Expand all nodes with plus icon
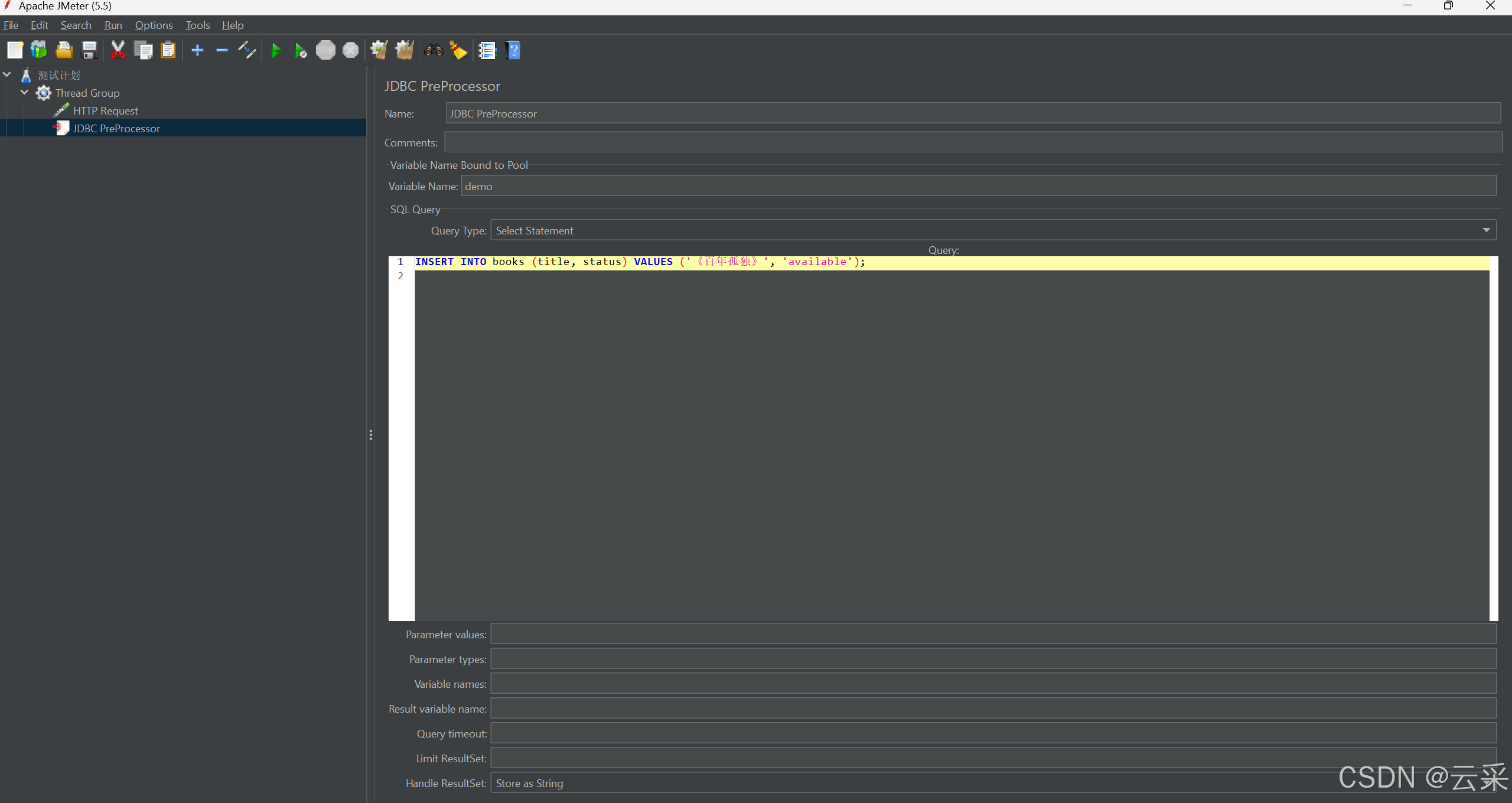The image size is (1512, 803). tap(197, 50)
